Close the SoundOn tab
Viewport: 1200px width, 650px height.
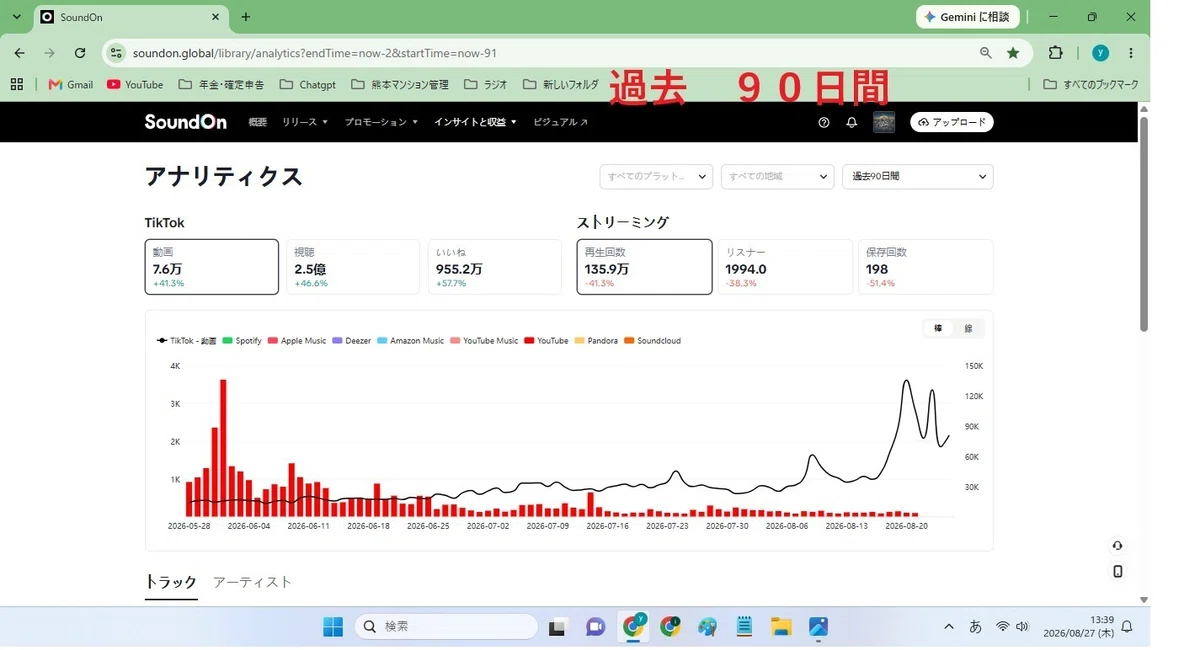pyautogui.click(x=216, y=17)
